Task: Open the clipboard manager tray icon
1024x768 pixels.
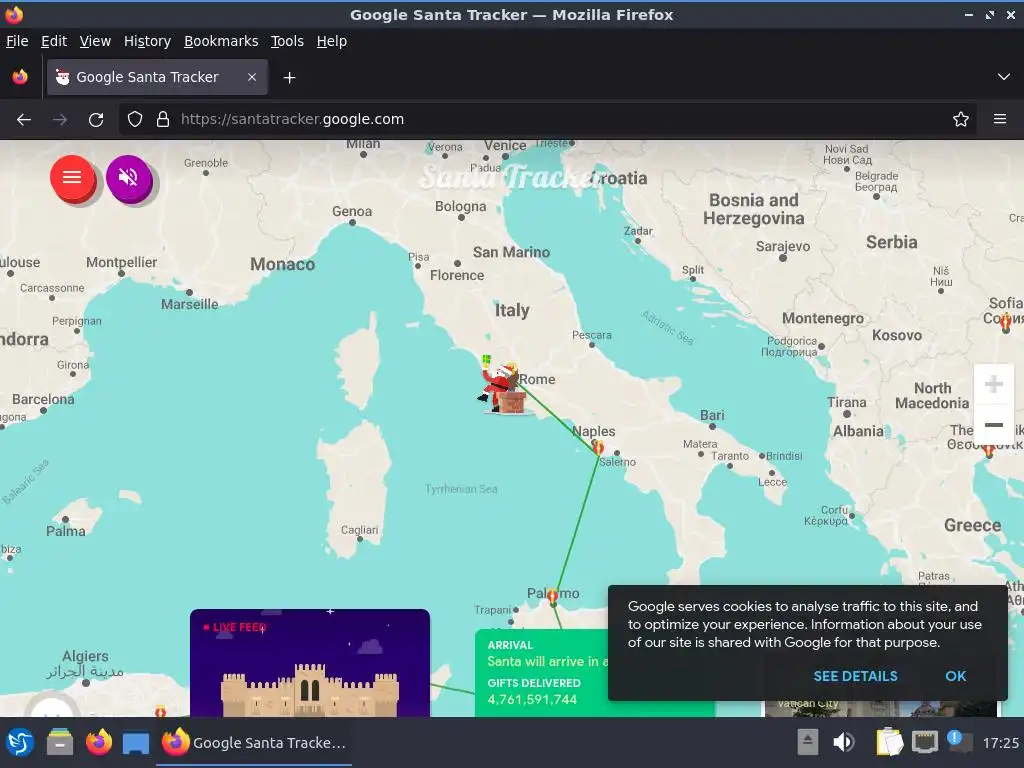Action: click(x=889, y=742)
